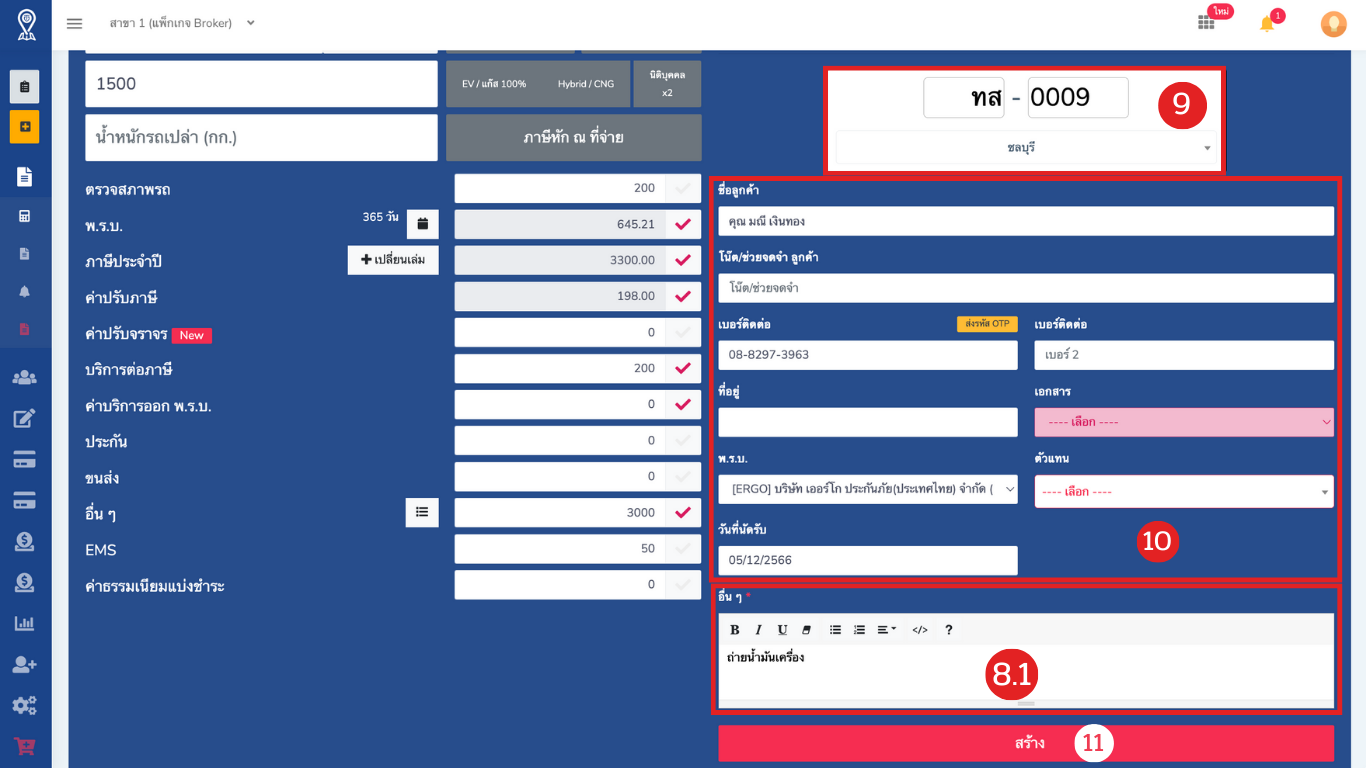Click the ภาษีหัก ณ ที่จ่าย button
The height and width of the screenshot is (768, 1366).
[574, 137]
